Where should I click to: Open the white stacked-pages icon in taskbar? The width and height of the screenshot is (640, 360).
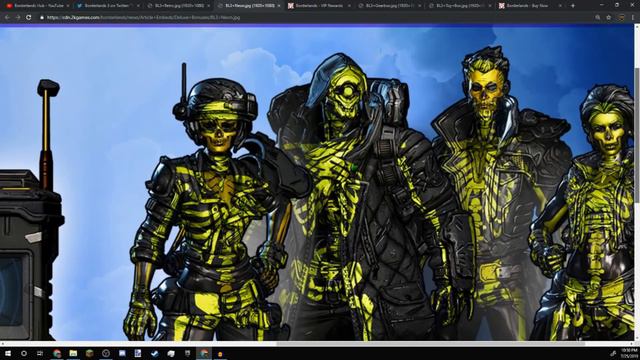tap(171, 353)
